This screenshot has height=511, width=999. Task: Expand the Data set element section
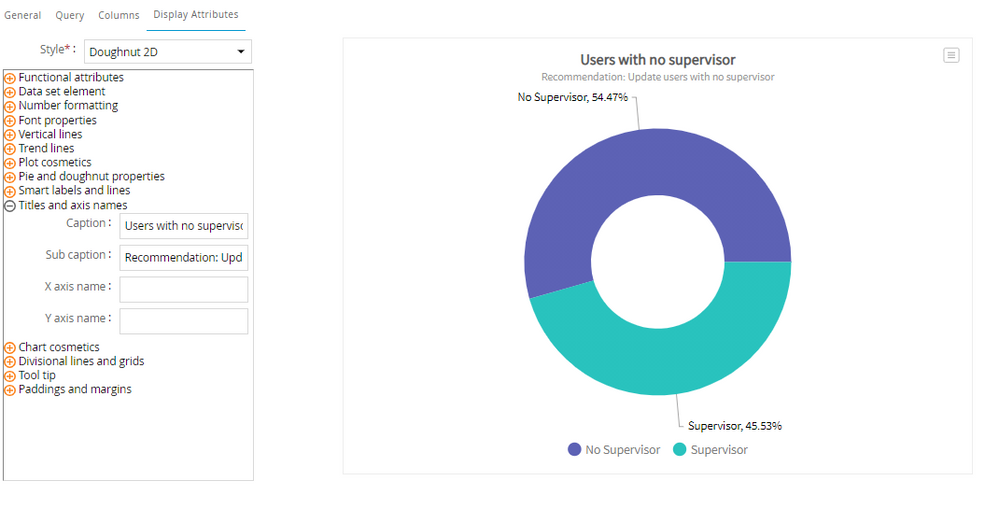[10, 92]
